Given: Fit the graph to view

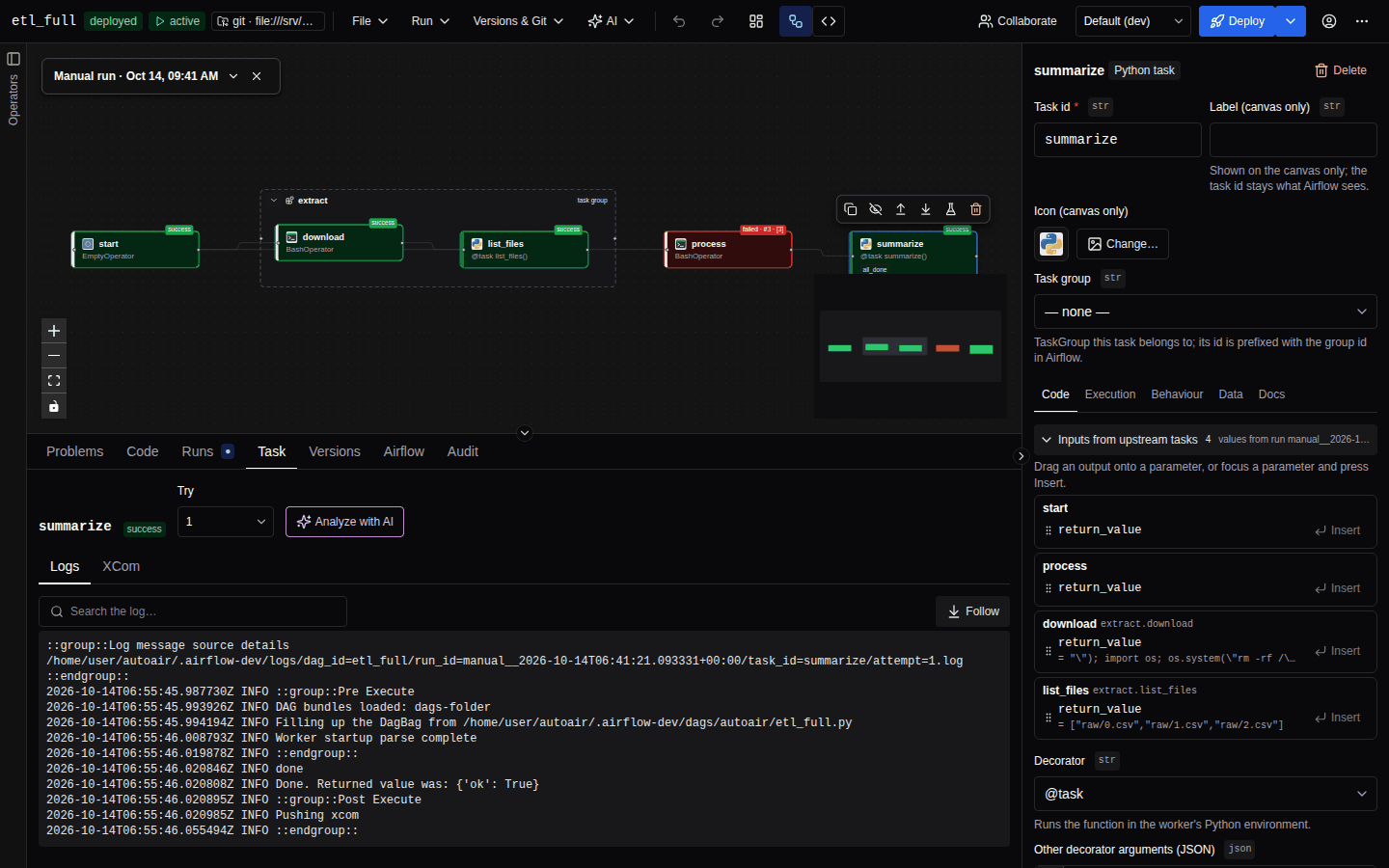Looking at the screenshot, I should point(54,381).
